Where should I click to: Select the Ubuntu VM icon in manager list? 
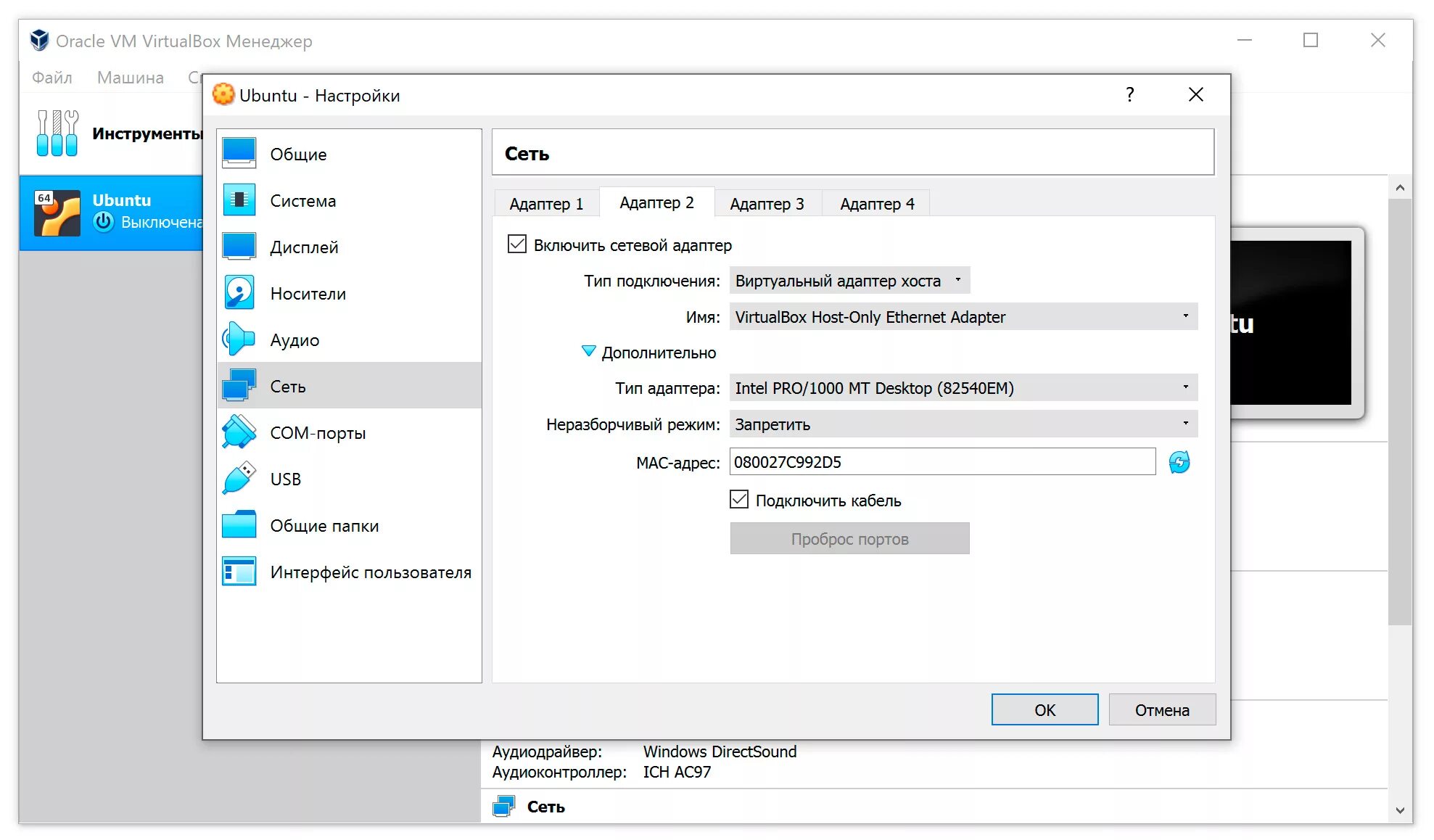[x=57, y=213]
